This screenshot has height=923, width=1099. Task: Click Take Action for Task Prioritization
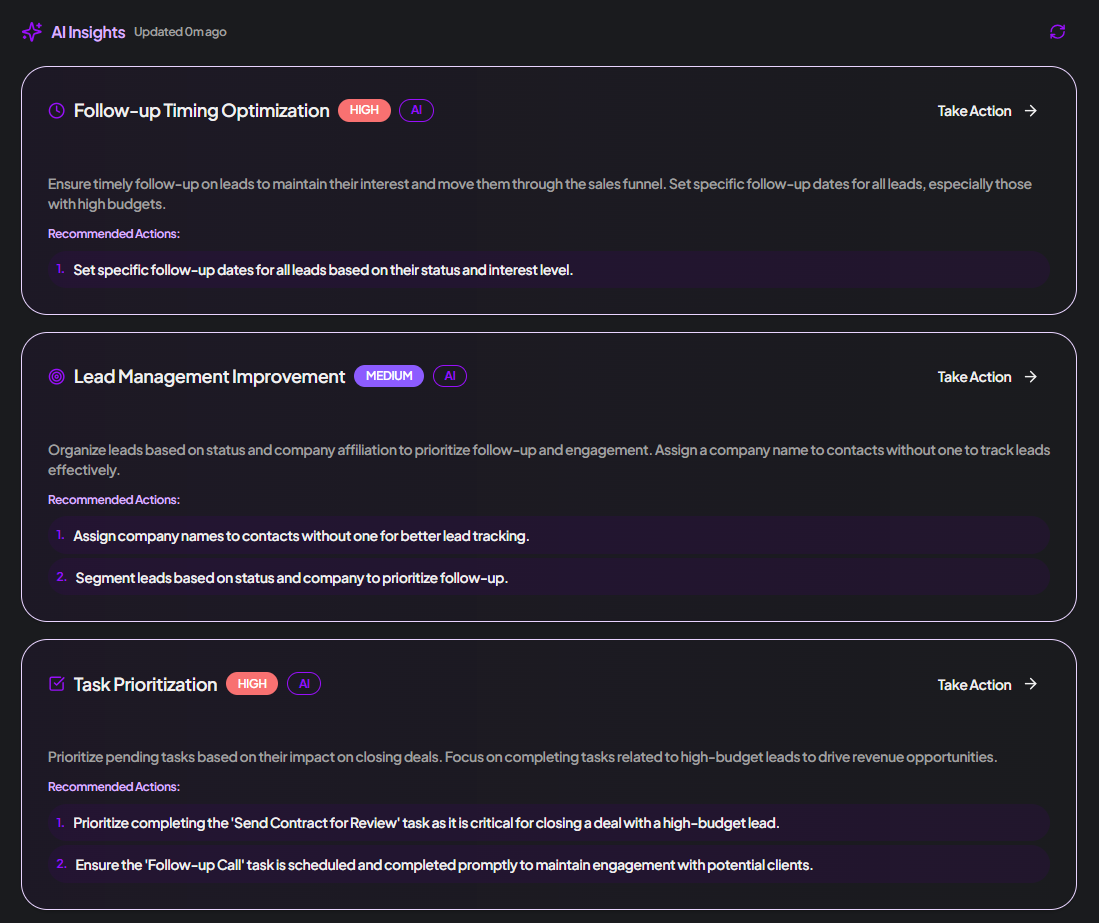point(974,685)
